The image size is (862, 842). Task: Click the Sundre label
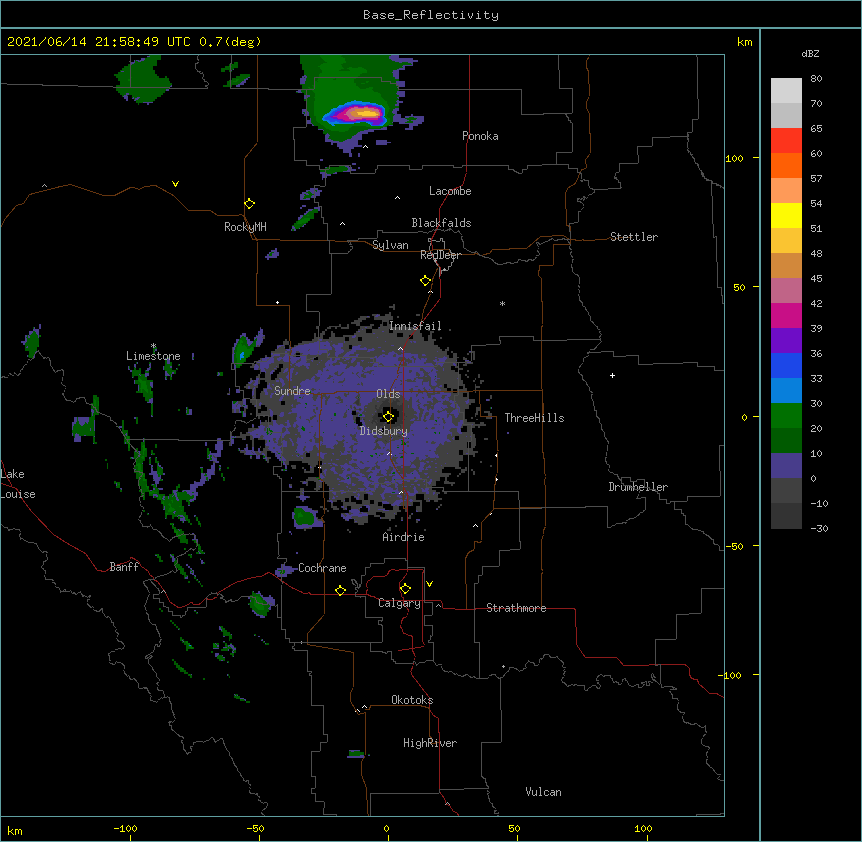[292, 391]
